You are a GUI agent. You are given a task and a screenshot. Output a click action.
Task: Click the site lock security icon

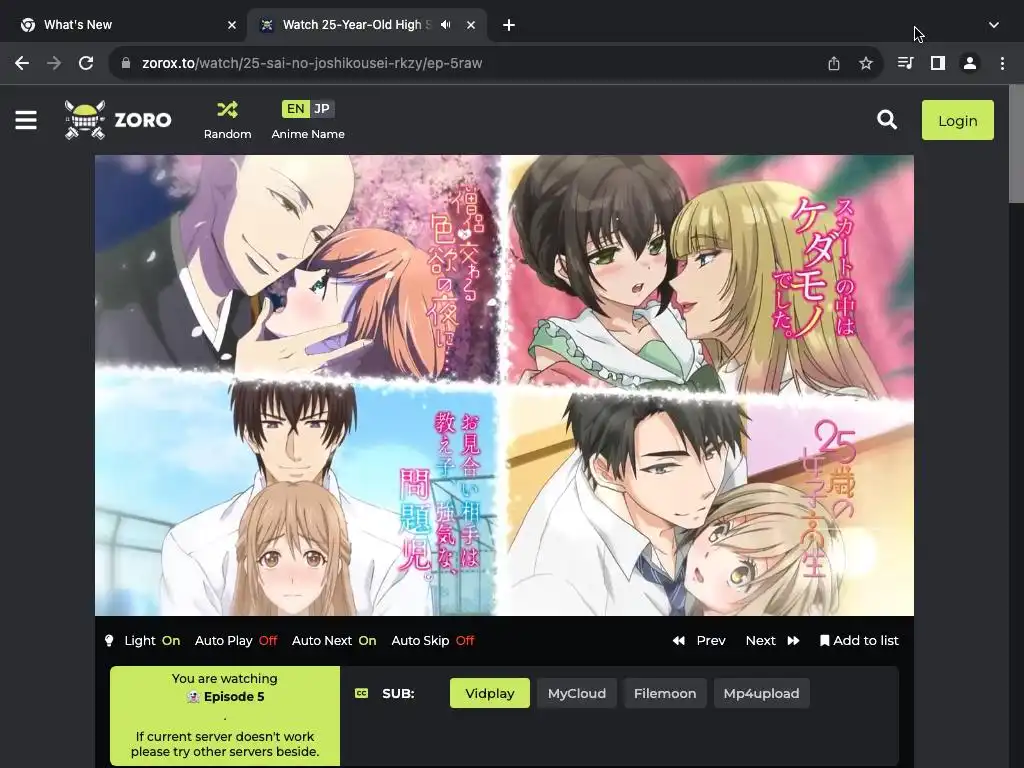click(x=126, y=63)
